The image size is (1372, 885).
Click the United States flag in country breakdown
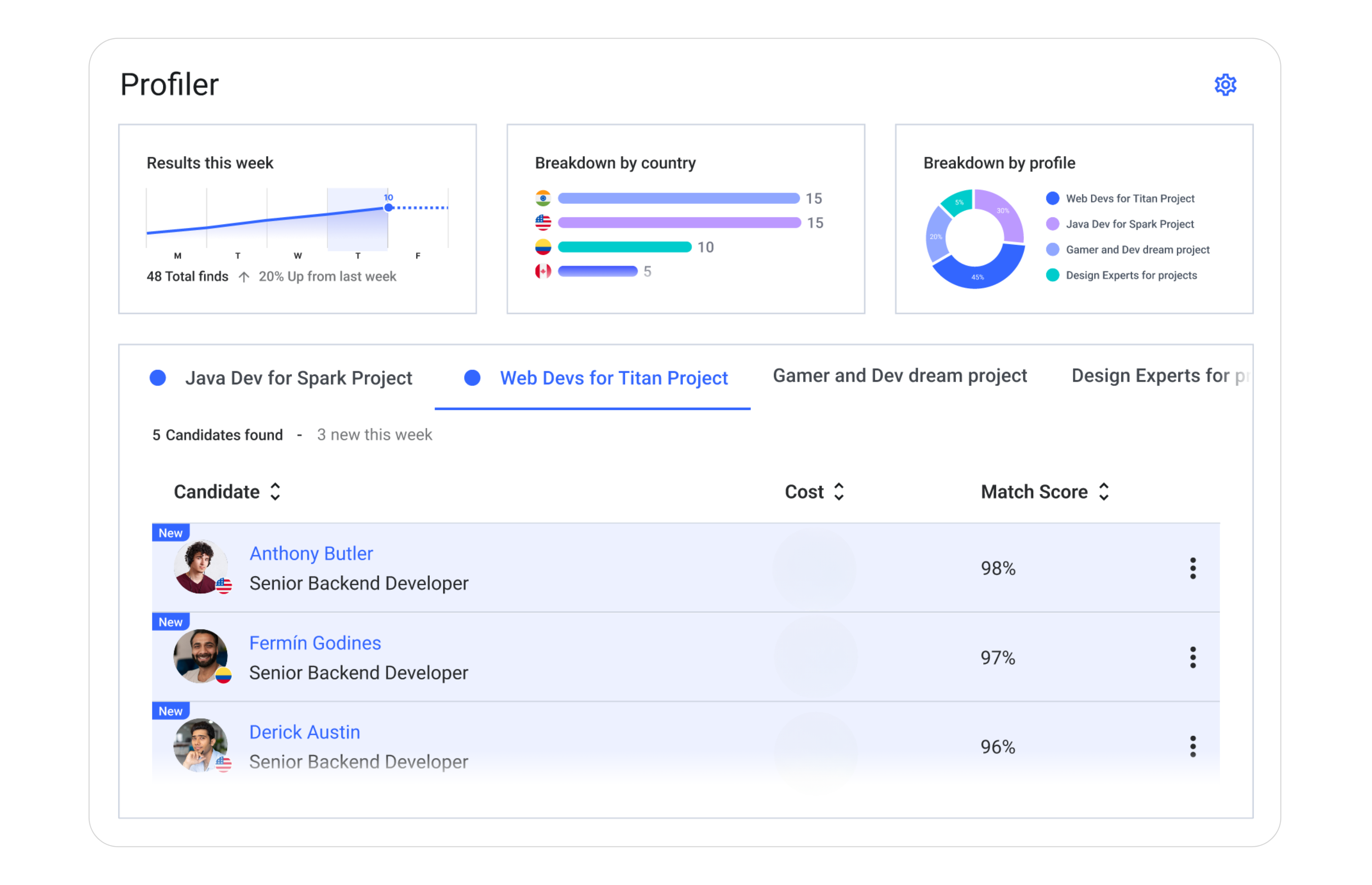[542, 222]
